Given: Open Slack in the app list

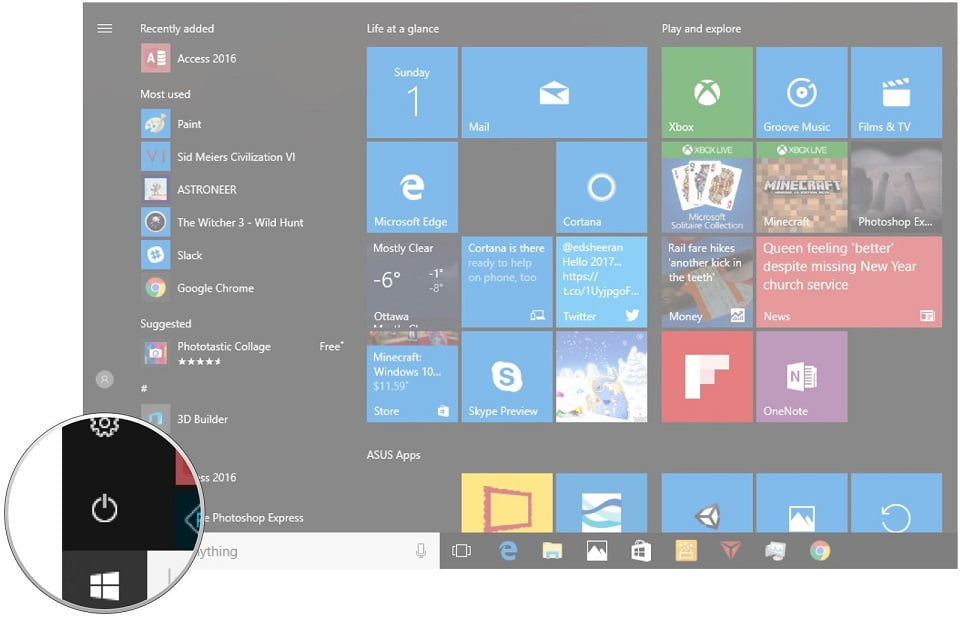Looking at the screenshot, I should click(x=189, y=255).
